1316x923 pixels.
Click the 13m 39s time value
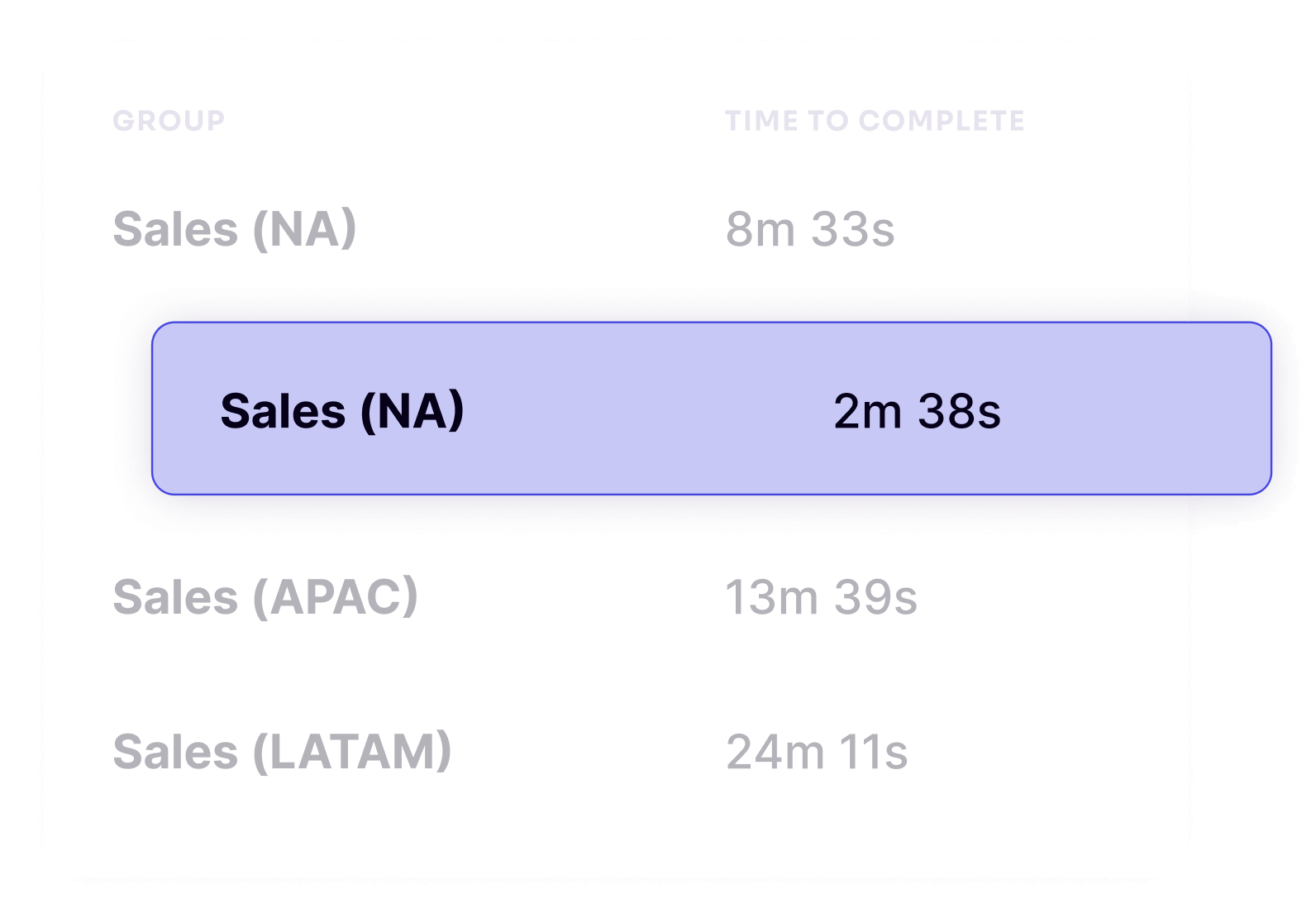coord(821,597)
